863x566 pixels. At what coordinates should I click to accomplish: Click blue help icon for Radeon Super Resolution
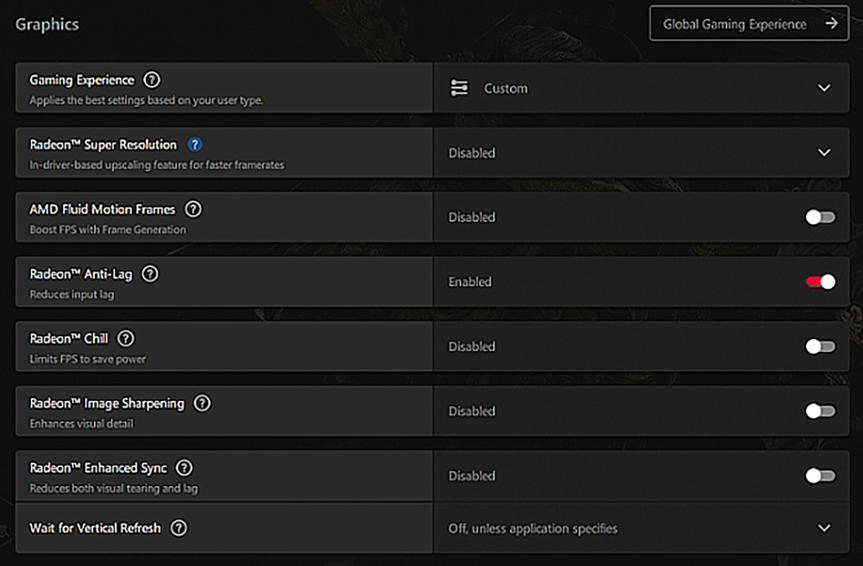[195, 145]
